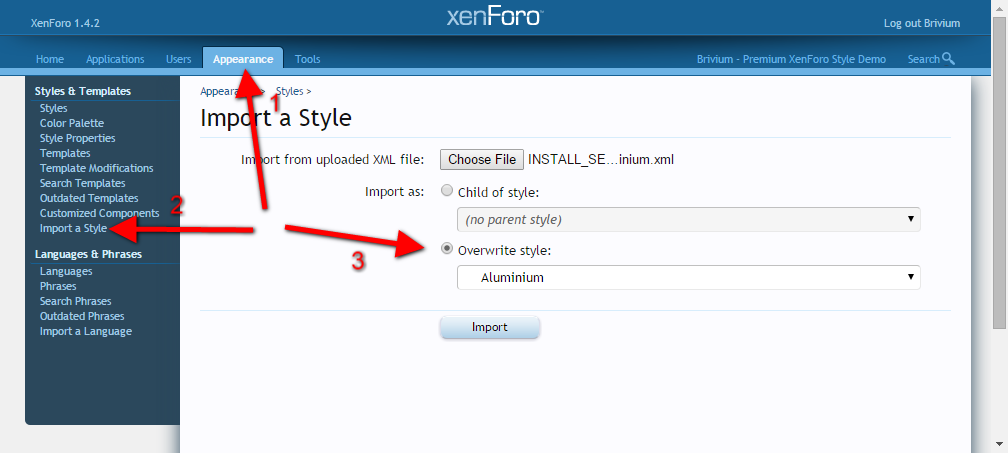Click the Styles & Templates section heading
Image resolution: width=1008 pixels, height=453 pixels.
click(x=82, y=91)
